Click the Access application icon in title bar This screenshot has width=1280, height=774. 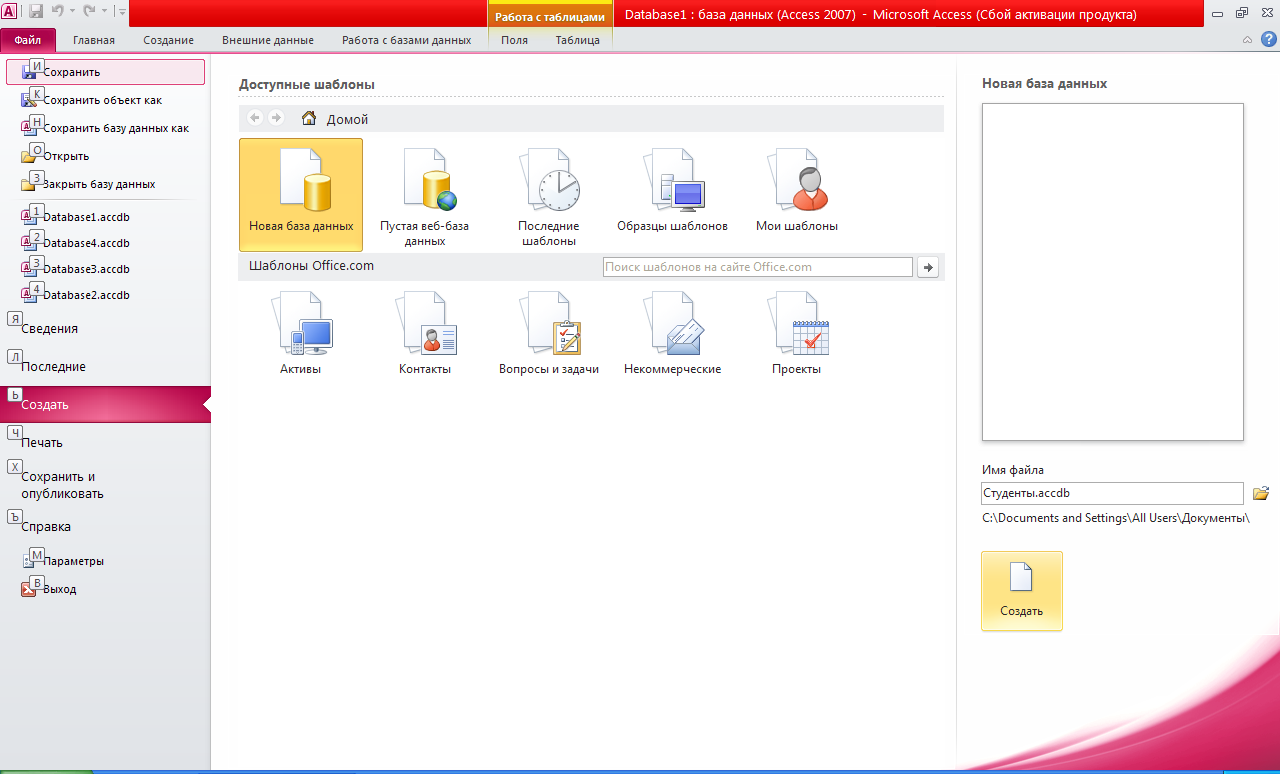[x=11, y=12]
